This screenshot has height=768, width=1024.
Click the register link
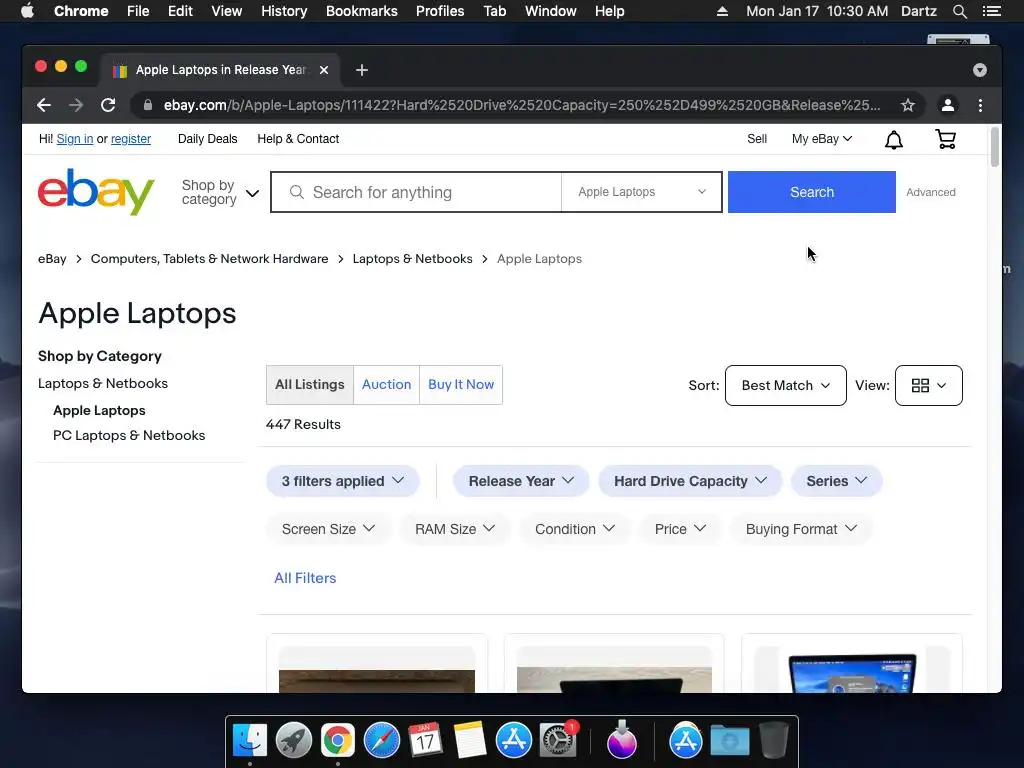point(131,139)
